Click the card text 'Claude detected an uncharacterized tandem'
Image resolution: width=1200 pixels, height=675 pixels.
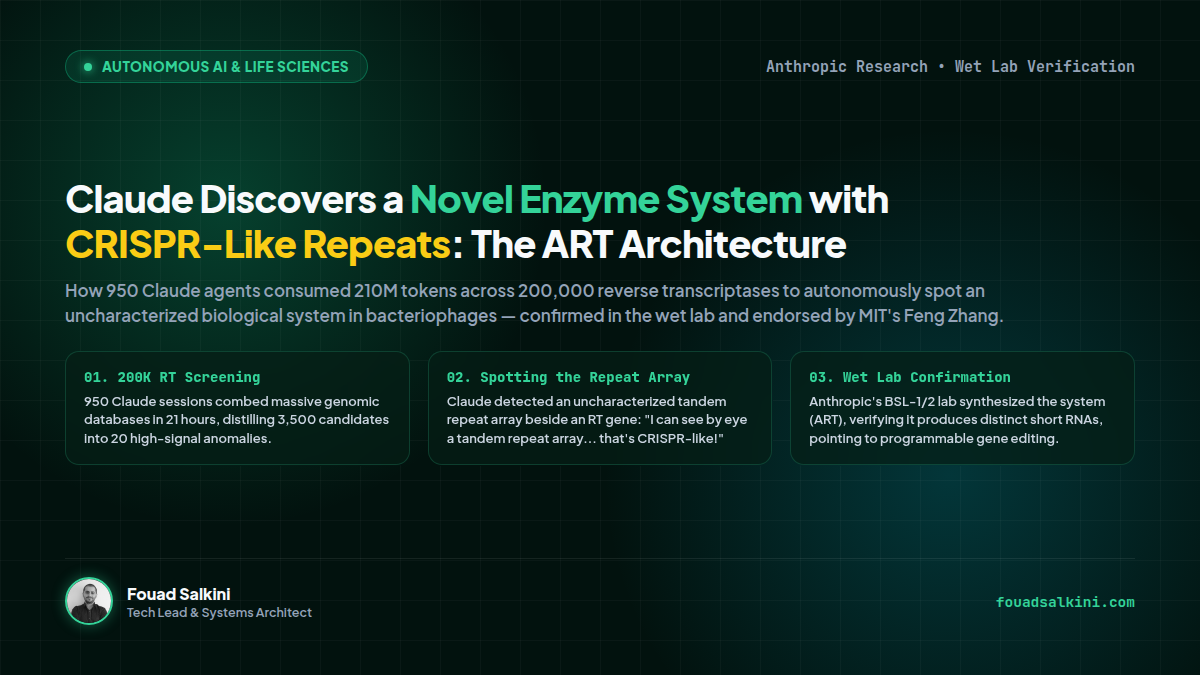586,401
